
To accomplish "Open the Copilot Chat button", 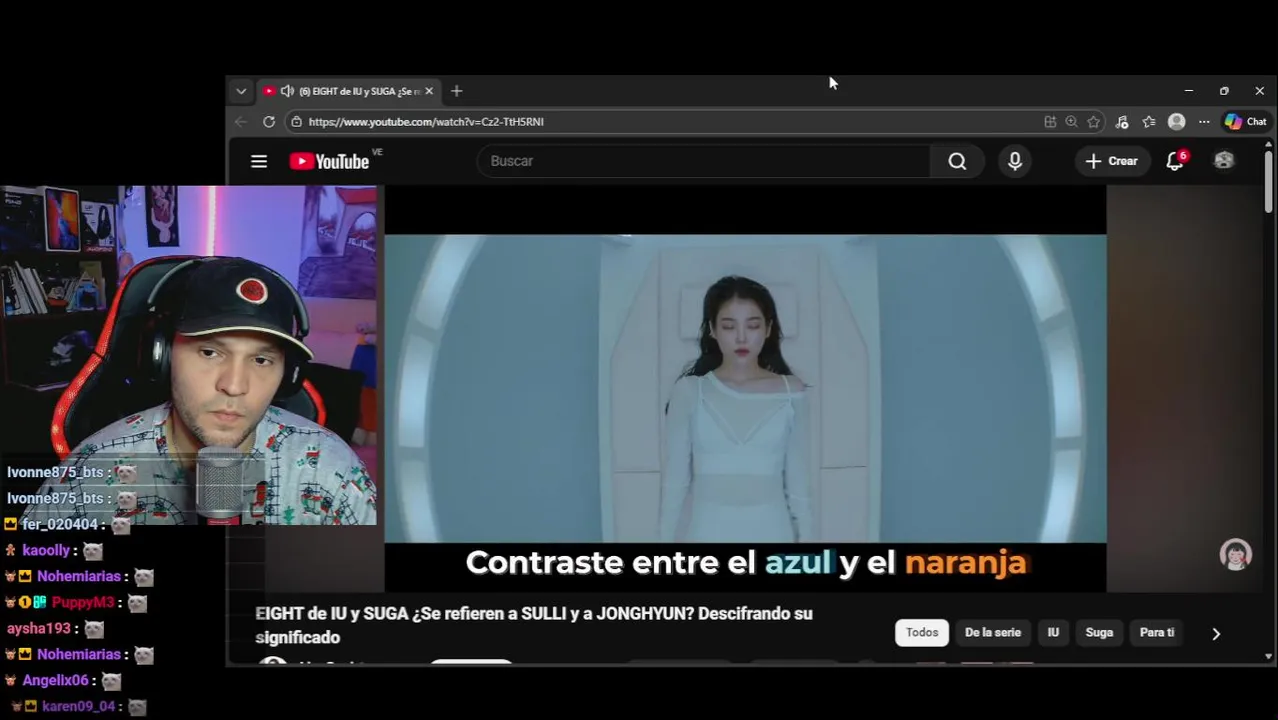I will 1246,122.
